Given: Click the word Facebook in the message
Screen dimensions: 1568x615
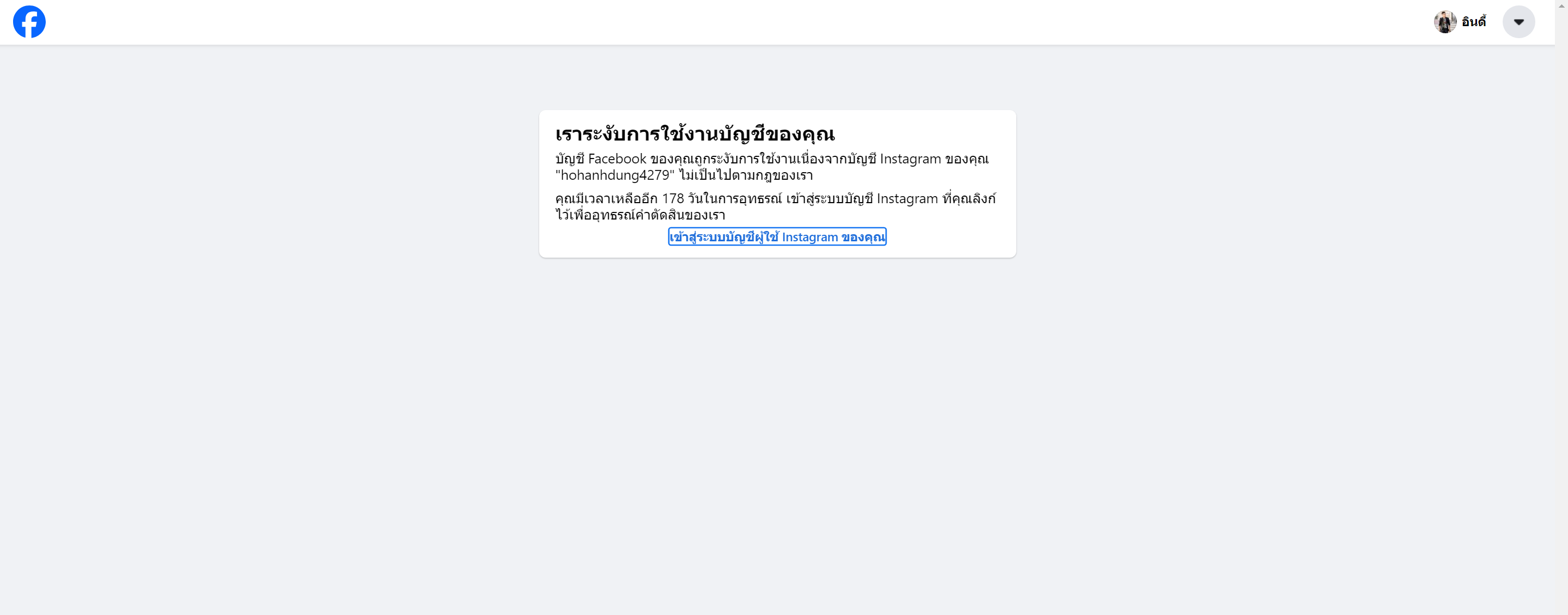Looking at the screenshot, I should point(617,159).
